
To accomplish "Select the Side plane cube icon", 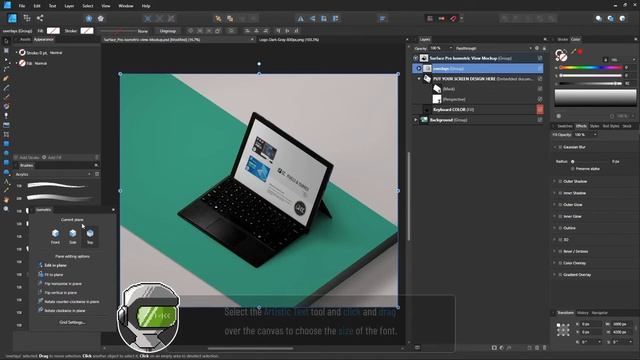I will (73, 233).
